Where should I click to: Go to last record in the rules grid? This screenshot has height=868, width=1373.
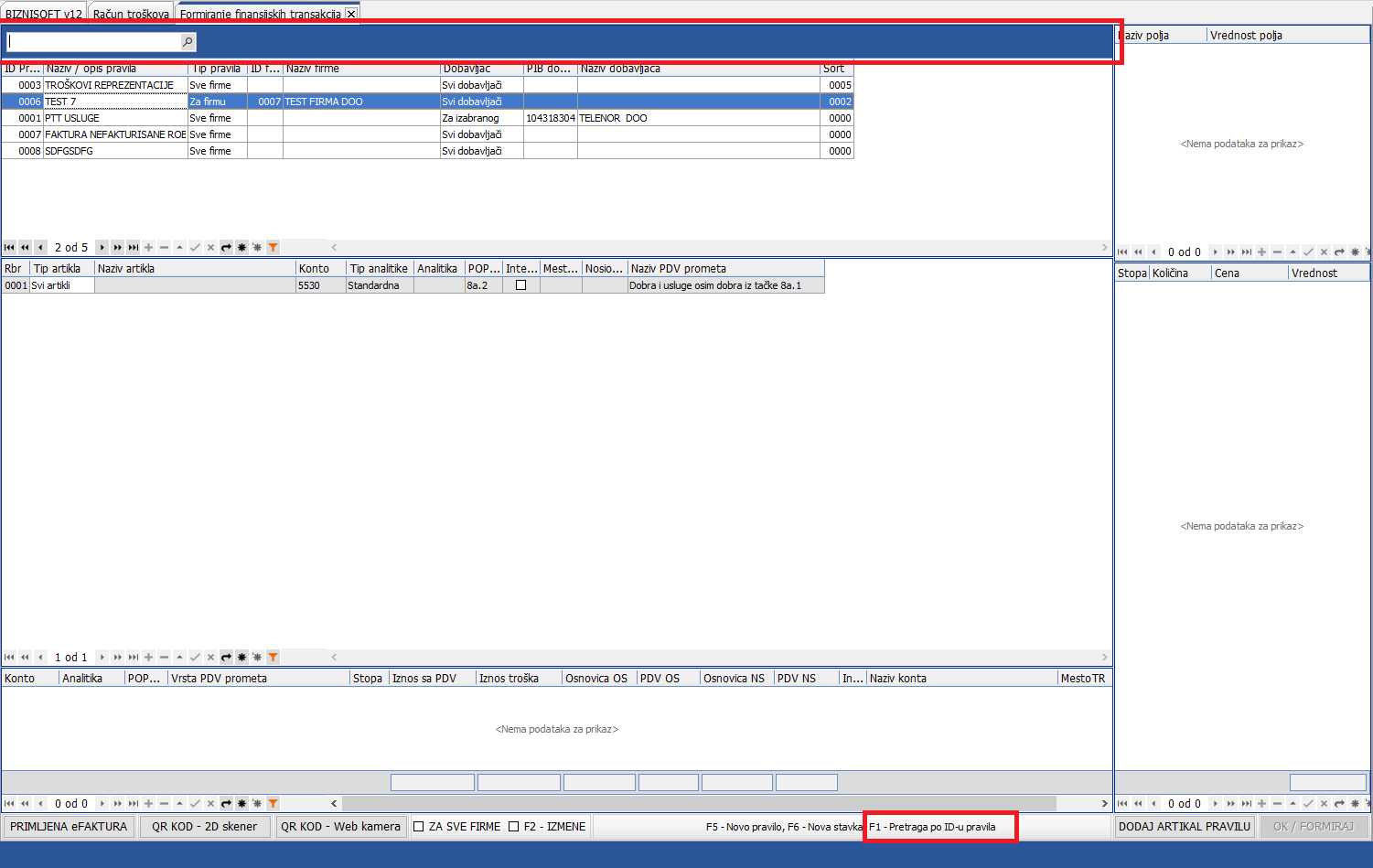pyautogui.click(x=134, y=248)
